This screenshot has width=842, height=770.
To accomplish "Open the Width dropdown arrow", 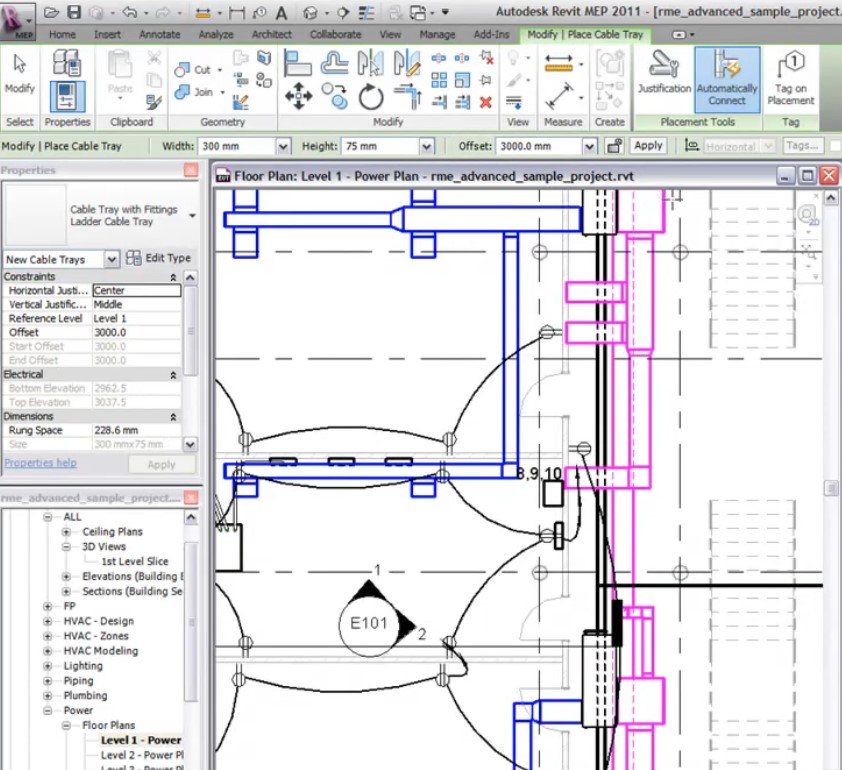I will coord(283,146).
